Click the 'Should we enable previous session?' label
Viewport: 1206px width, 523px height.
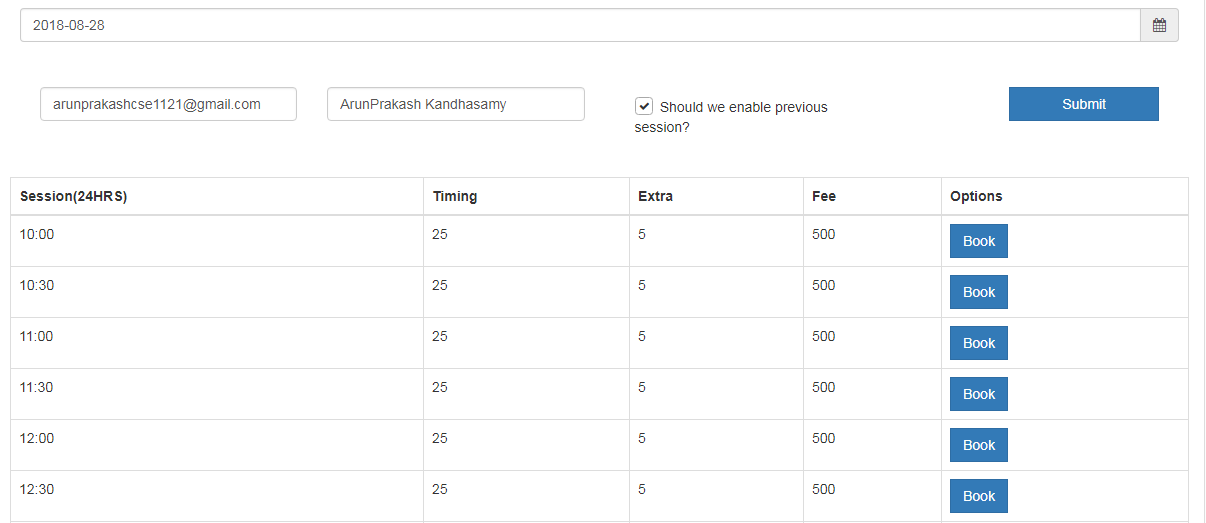point(742,107)
